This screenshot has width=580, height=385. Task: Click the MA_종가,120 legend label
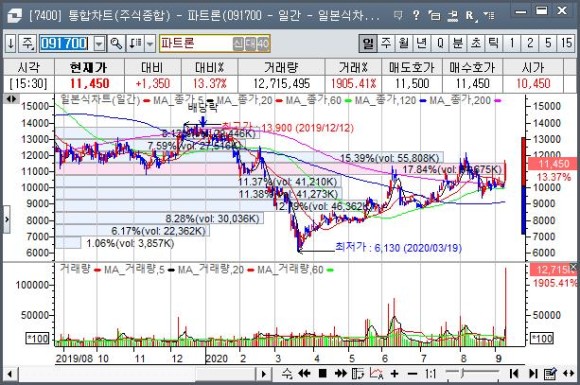(x=385, y=100)
